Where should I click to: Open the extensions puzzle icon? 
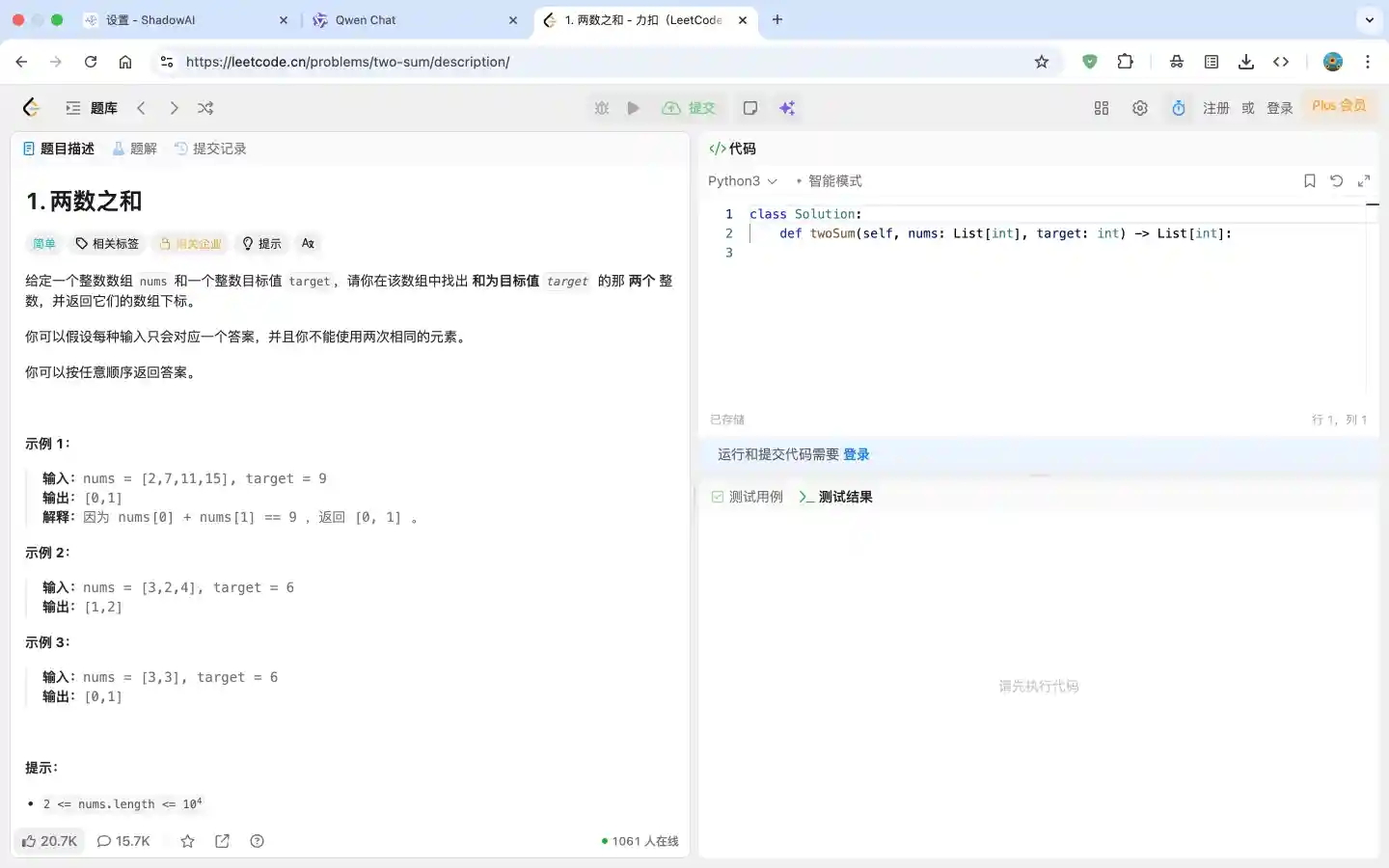(x=1125, y=62)
